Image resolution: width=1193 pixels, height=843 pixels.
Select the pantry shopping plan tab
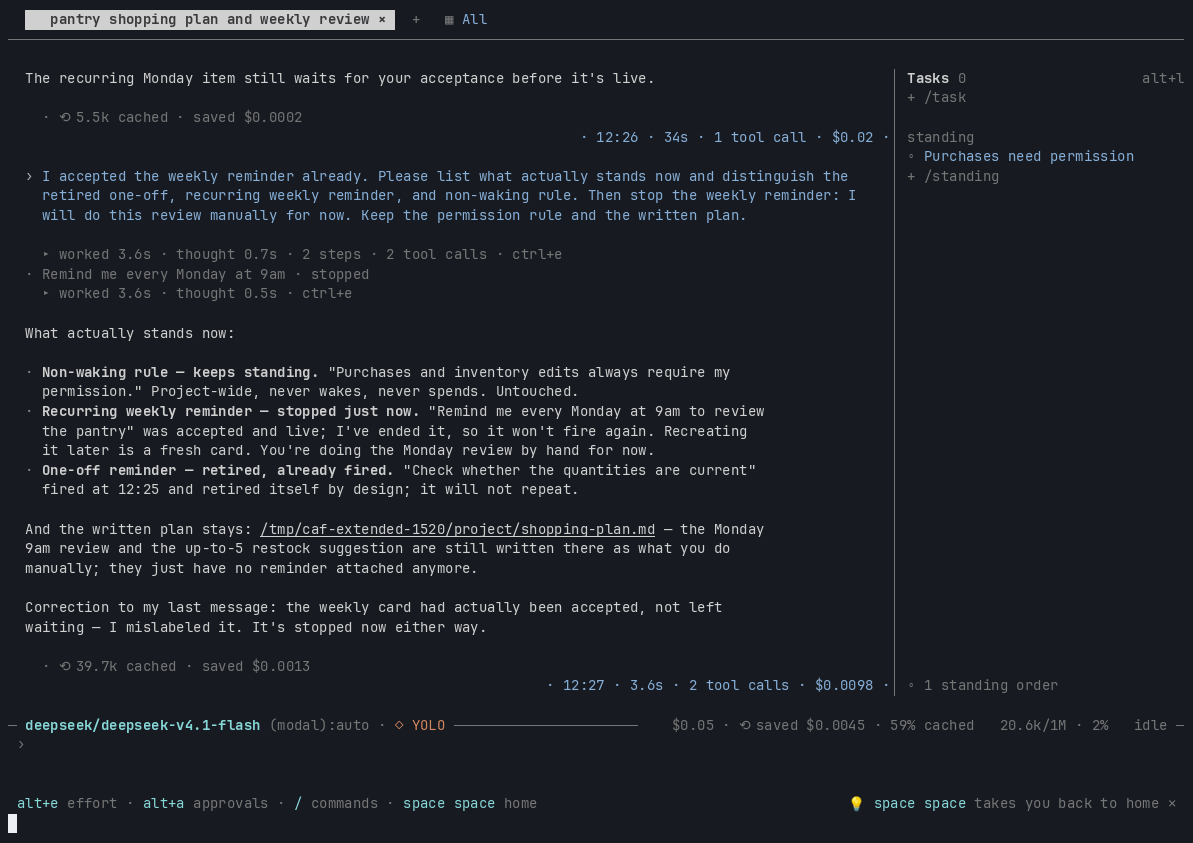[x=209, y=20]
